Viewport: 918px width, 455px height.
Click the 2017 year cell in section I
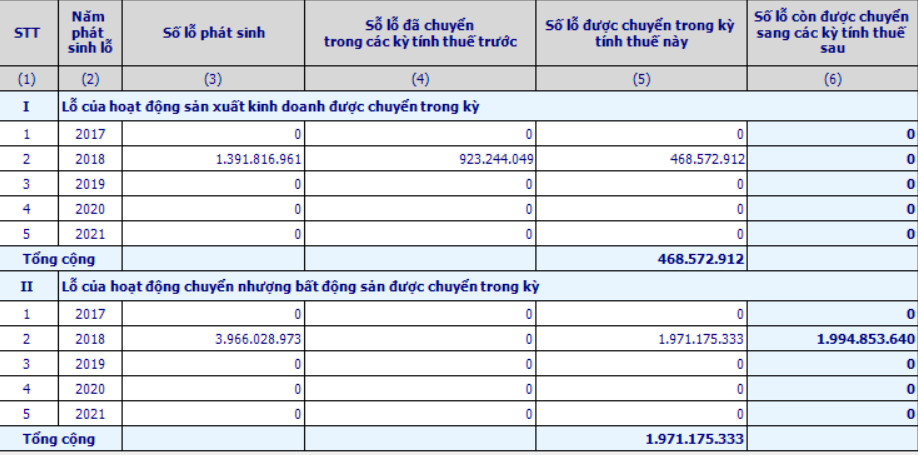click(x=90, y=134)
